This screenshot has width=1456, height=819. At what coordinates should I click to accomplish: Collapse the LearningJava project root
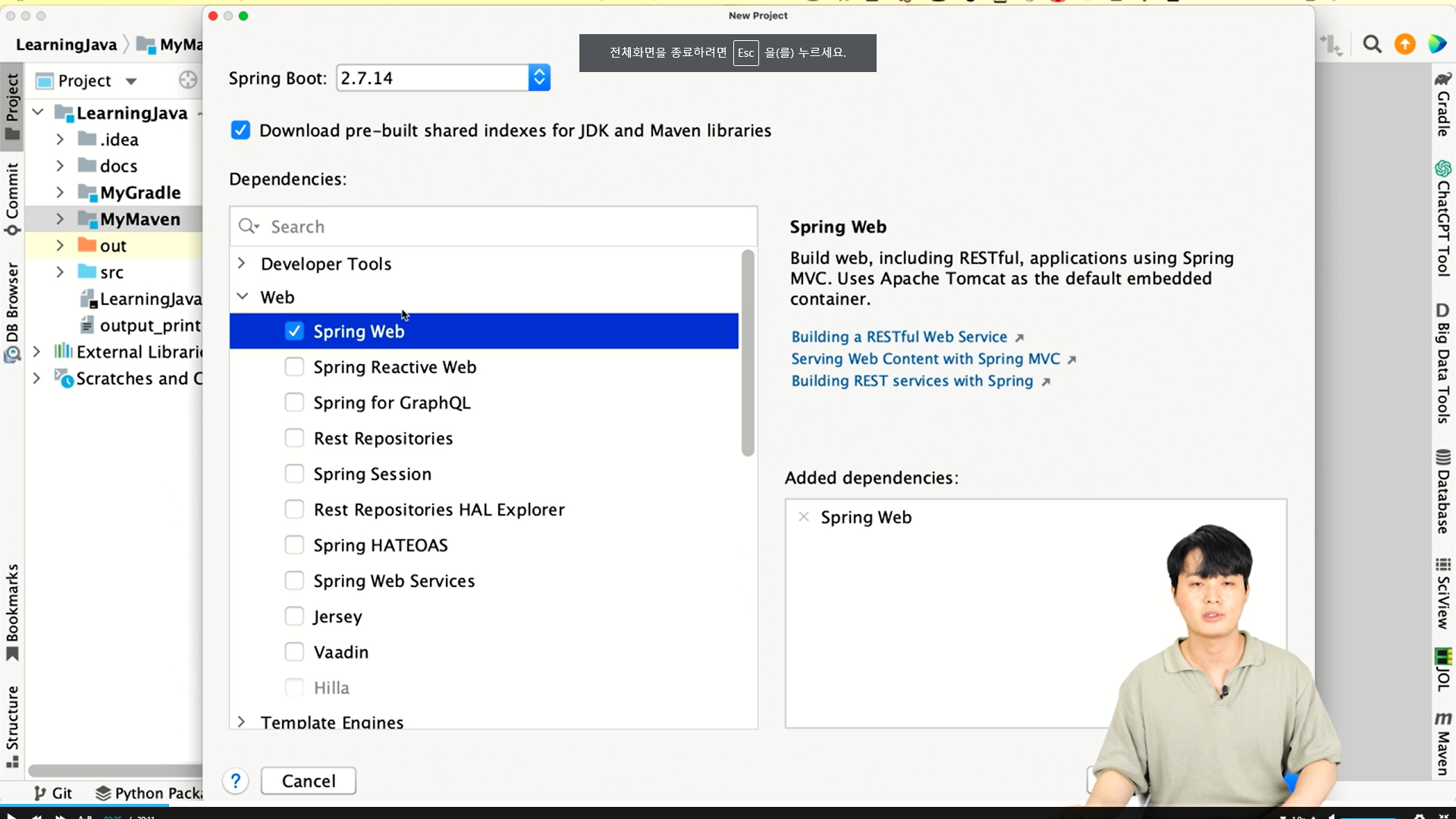pyautogui.click(x=38, y=112)
